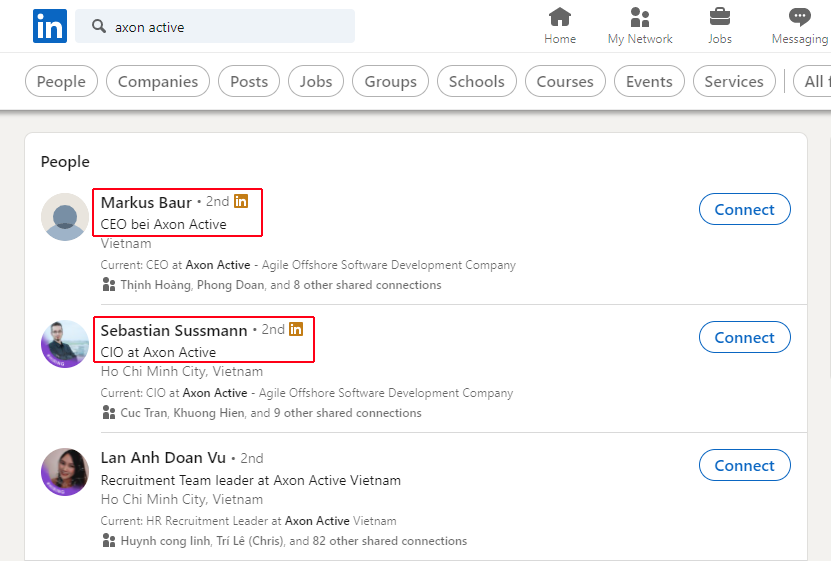
Task: Click the search magnifier icon
Action: (99, 26)
